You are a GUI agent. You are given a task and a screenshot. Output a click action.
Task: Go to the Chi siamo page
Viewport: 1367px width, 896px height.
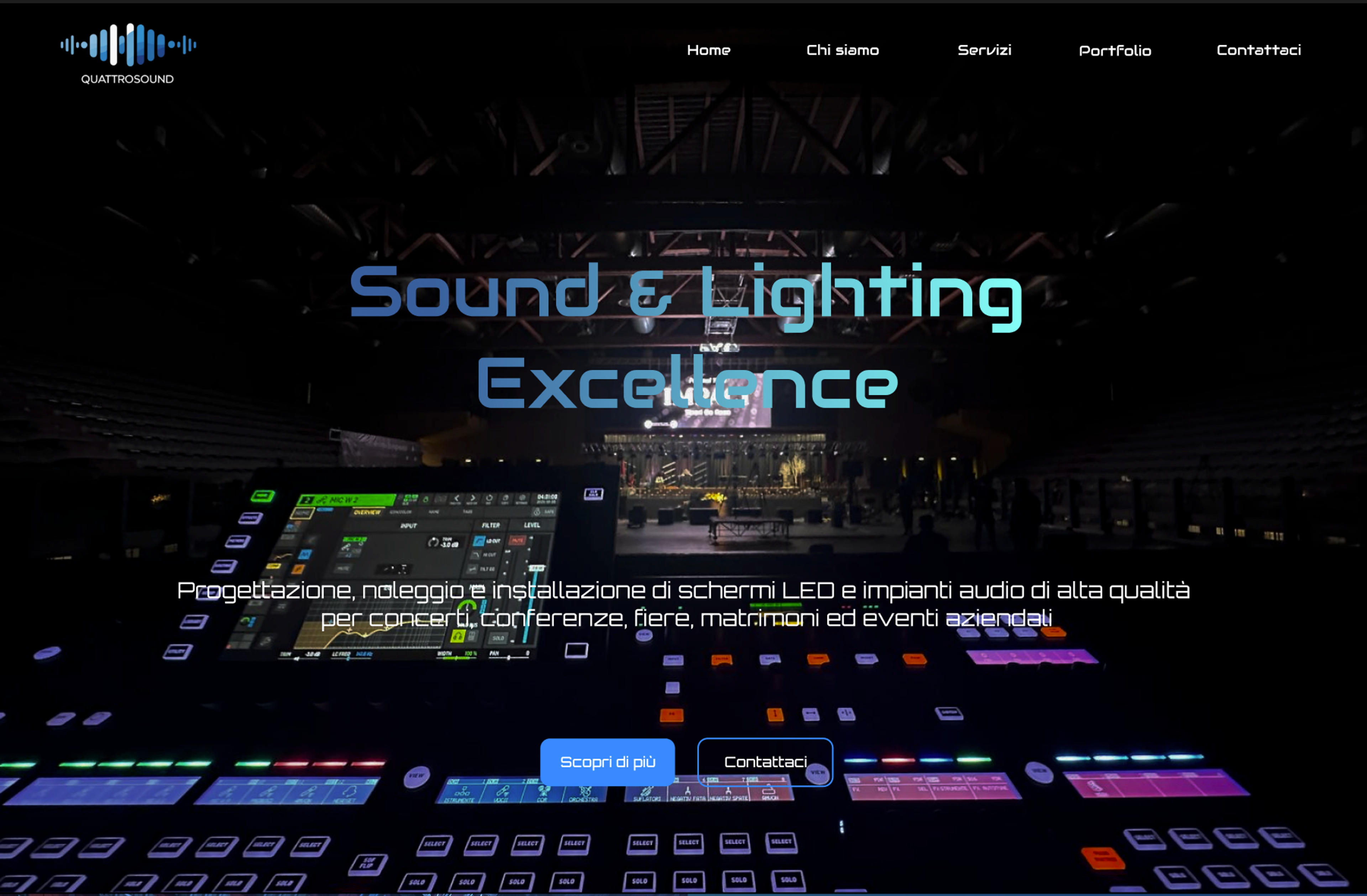click(843, 51)
